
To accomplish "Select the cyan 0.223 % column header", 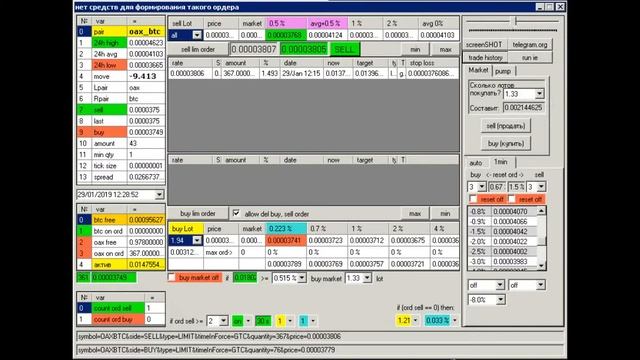I will click(286, 229).
